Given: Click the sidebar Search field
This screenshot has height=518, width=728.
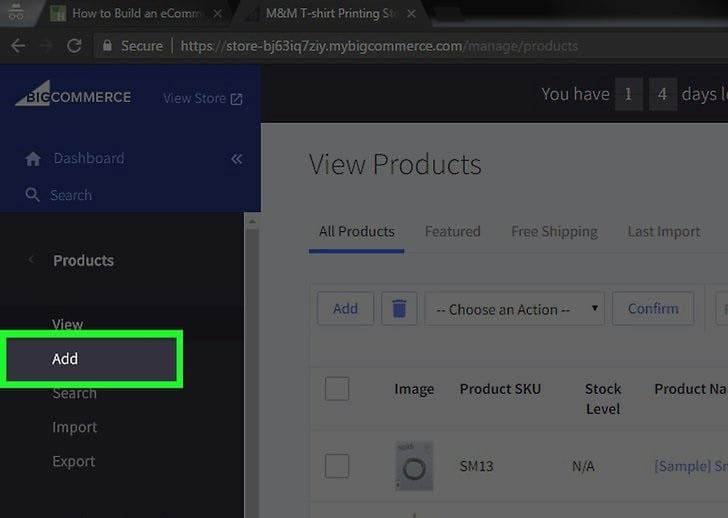Looking at the screenshot, I should click(x=71, y=195).
